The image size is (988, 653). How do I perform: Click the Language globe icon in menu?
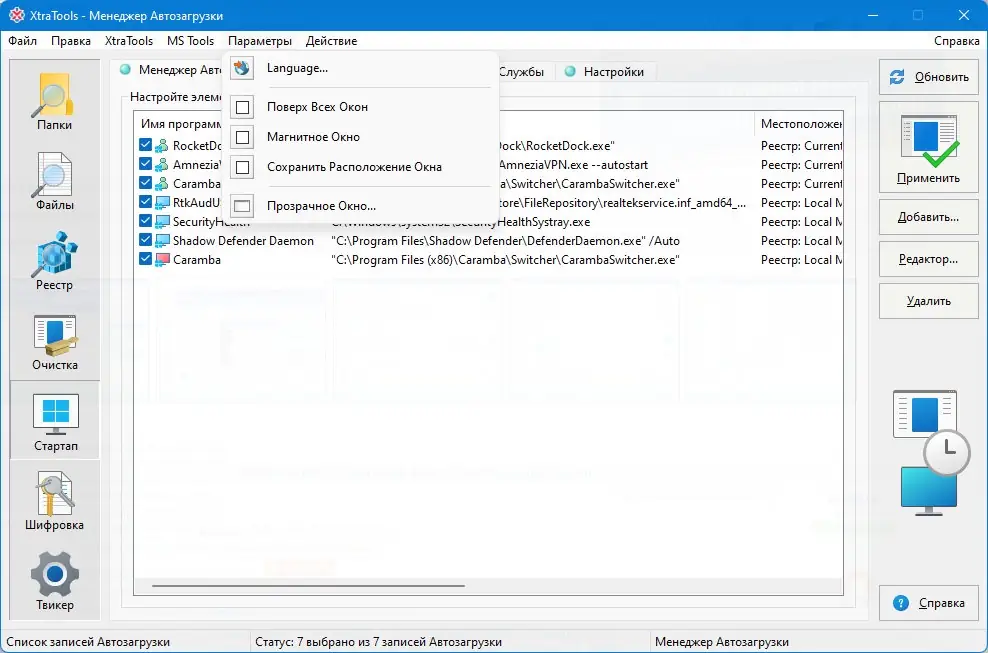pyautogui.click(x=242, y=68)
